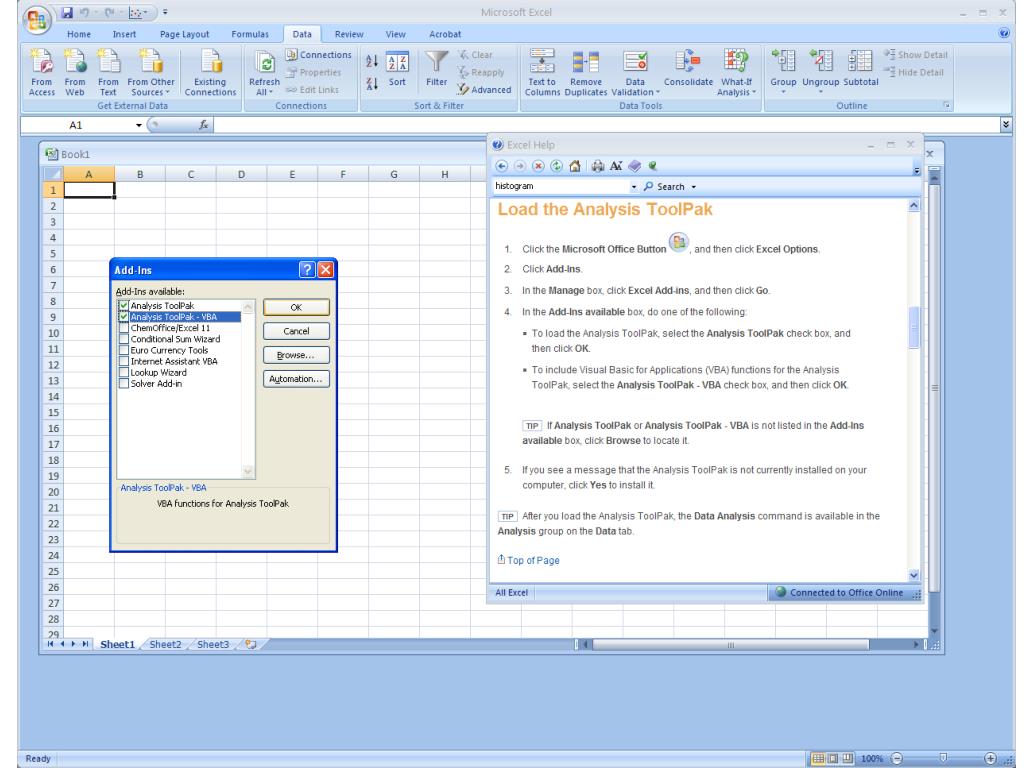This screenshot has height=768, width=1024.
Task: Enable Euro Currency Tools add-in
Action: [x=123, y=350]
